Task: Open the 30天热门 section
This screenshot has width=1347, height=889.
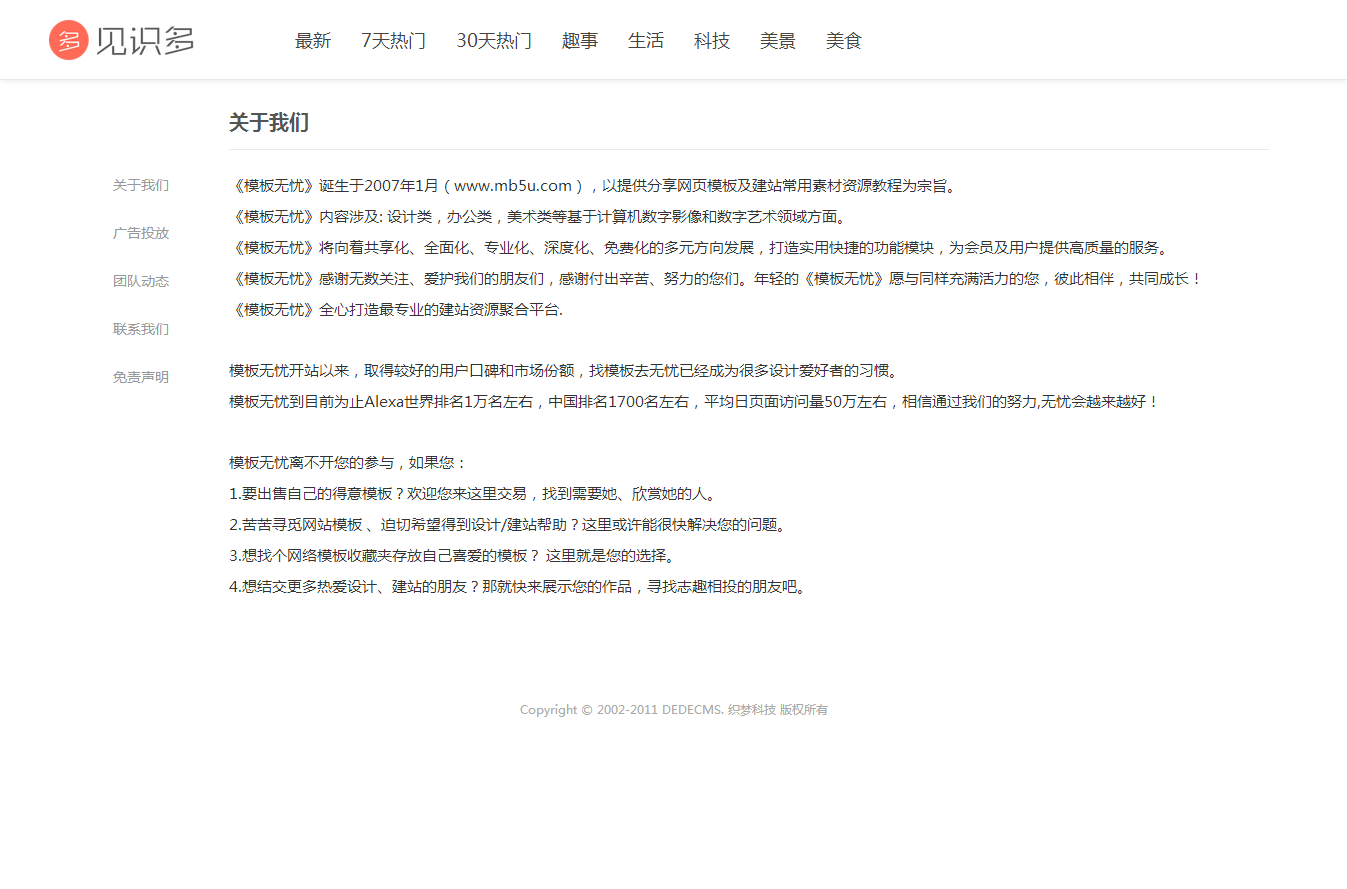Action: tap(494, 41)
